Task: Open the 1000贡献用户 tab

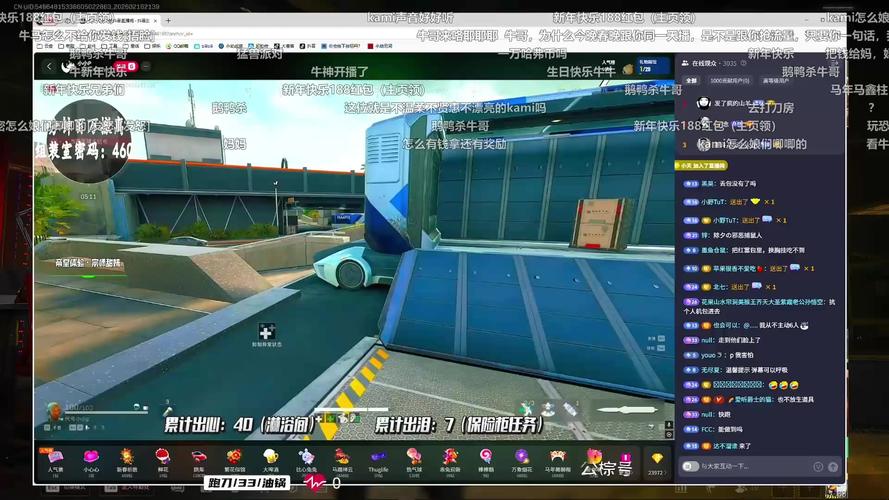Action: point(729,80)
